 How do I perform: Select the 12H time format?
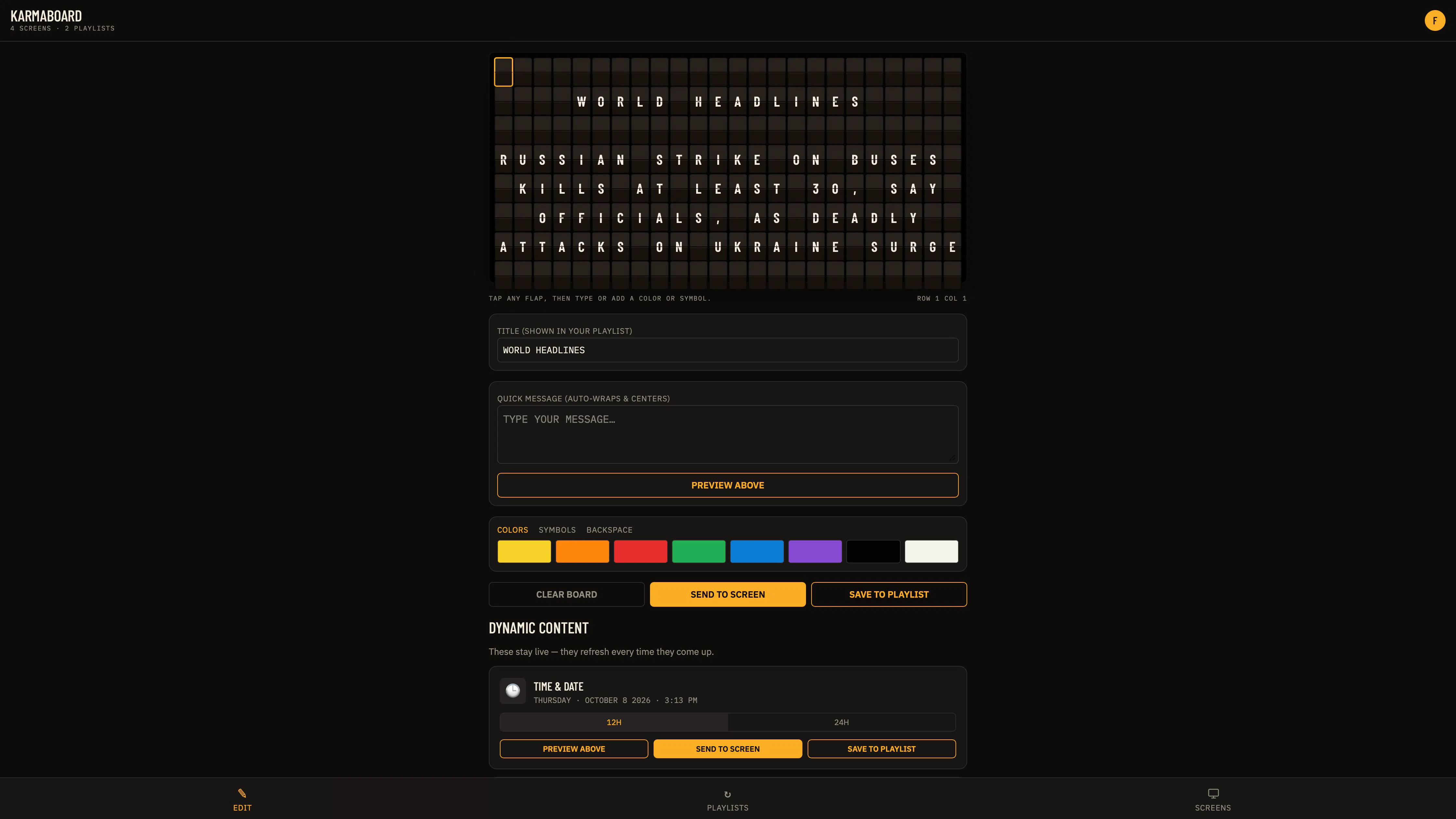614,722
